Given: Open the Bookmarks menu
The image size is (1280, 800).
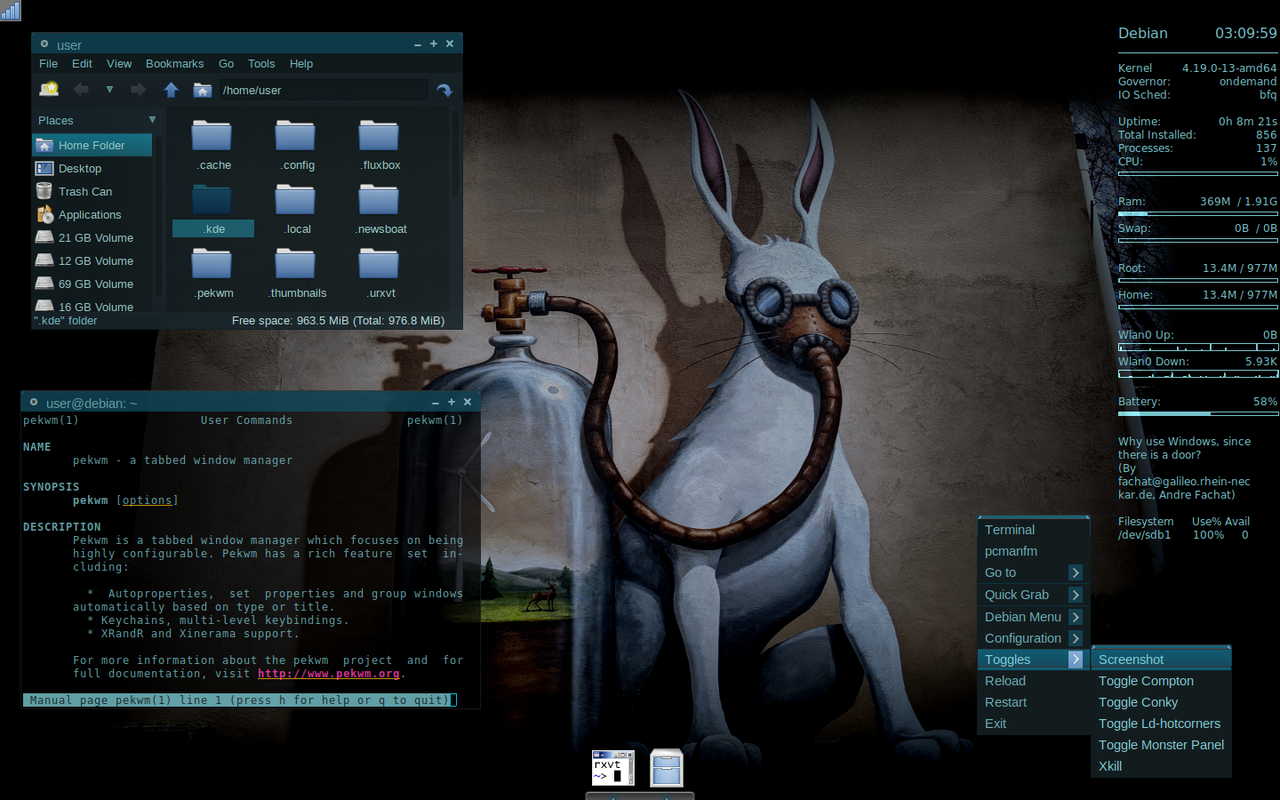Looking at the screenshot, I should pyautogui.click(x=175, y=63).
